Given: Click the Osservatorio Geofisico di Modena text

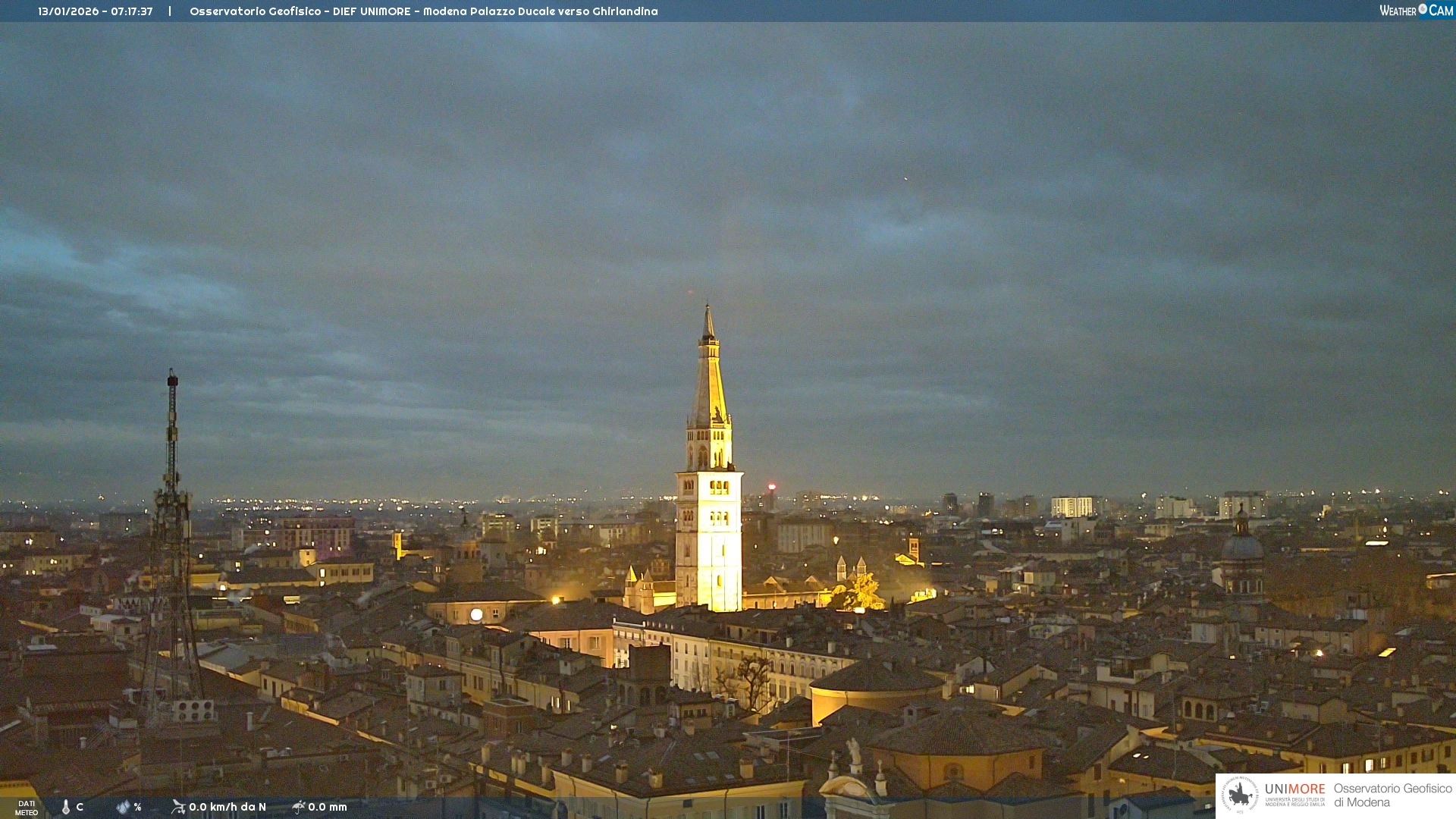Looking at the screenshot, I should point(1392,795).
